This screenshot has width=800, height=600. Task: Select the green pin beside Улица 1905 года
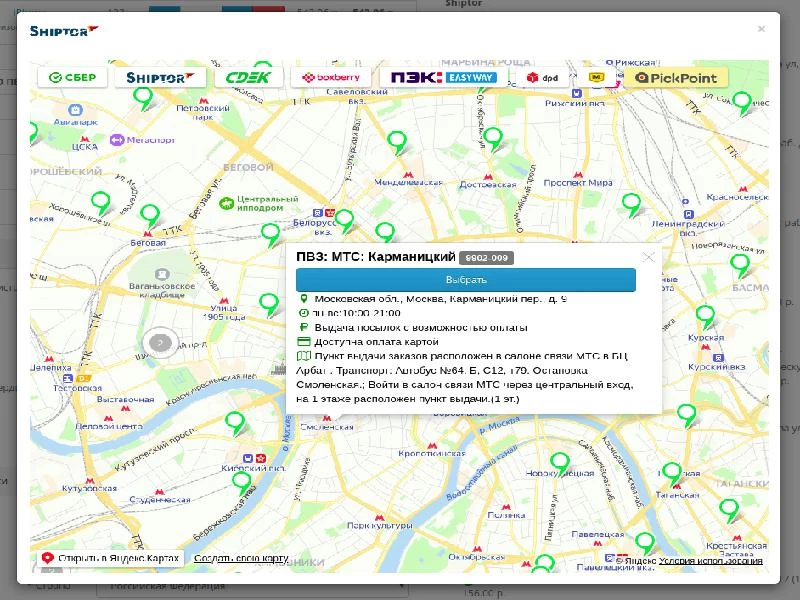(x=269, y=305)
